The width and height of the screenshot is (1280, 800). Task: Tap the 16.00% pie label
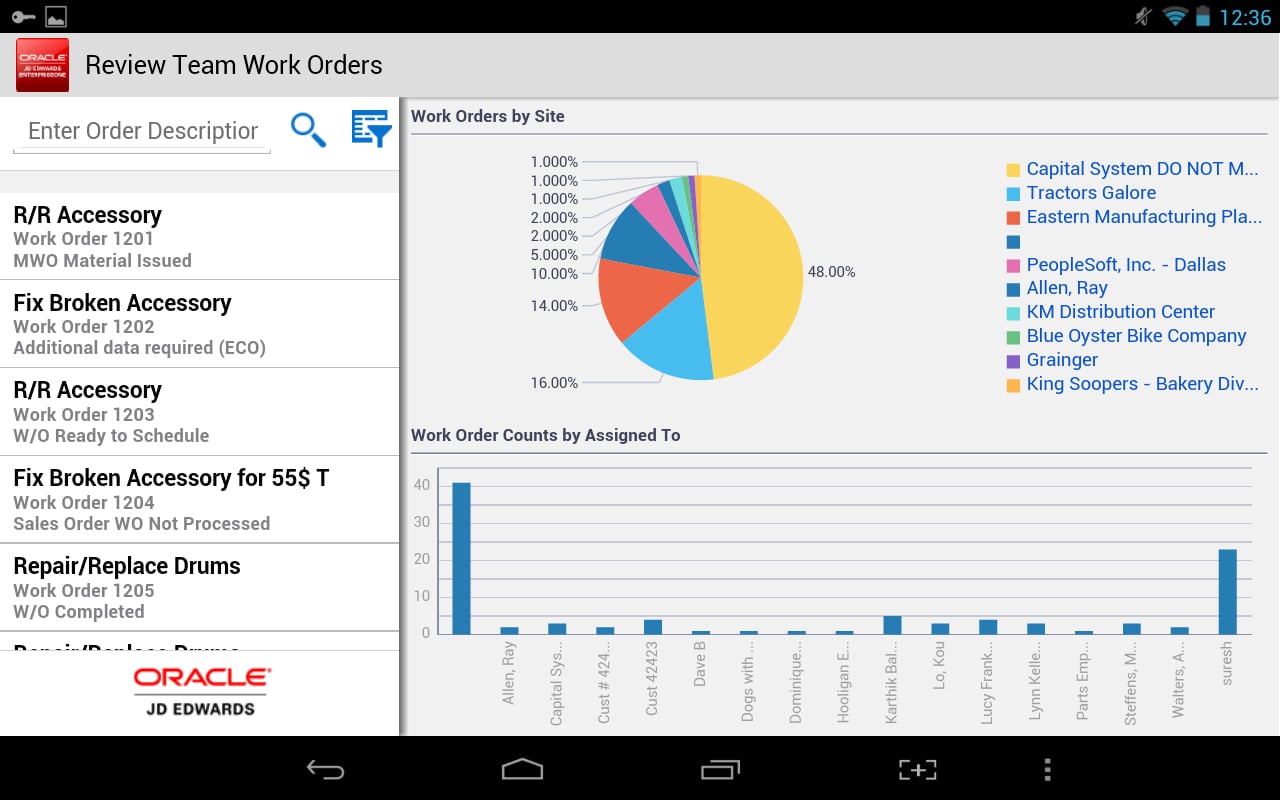554,383
